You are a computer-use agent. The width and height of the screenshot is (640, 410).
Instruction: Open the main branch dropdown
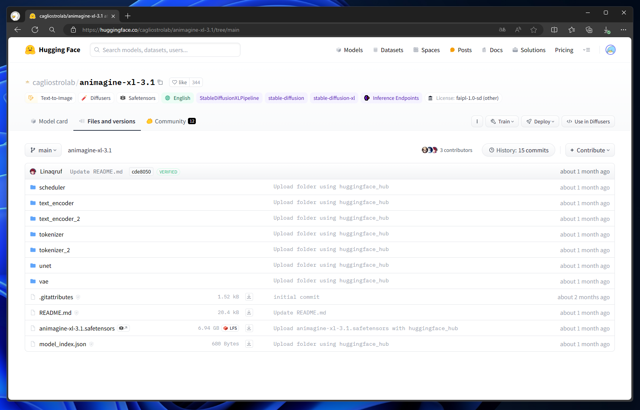tap(43, 150)
